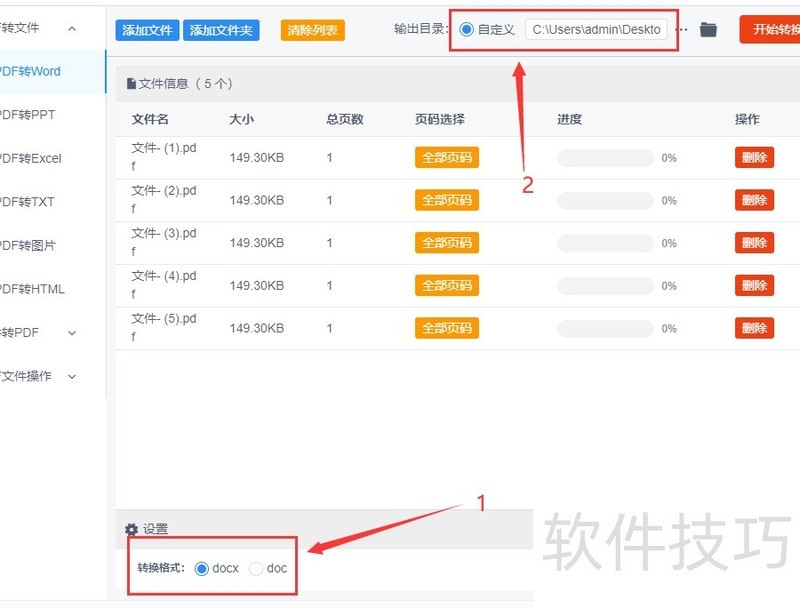Click the 设置 settings label
The width and height of the screenshot is (800, 608).
[x=155, y=529]
